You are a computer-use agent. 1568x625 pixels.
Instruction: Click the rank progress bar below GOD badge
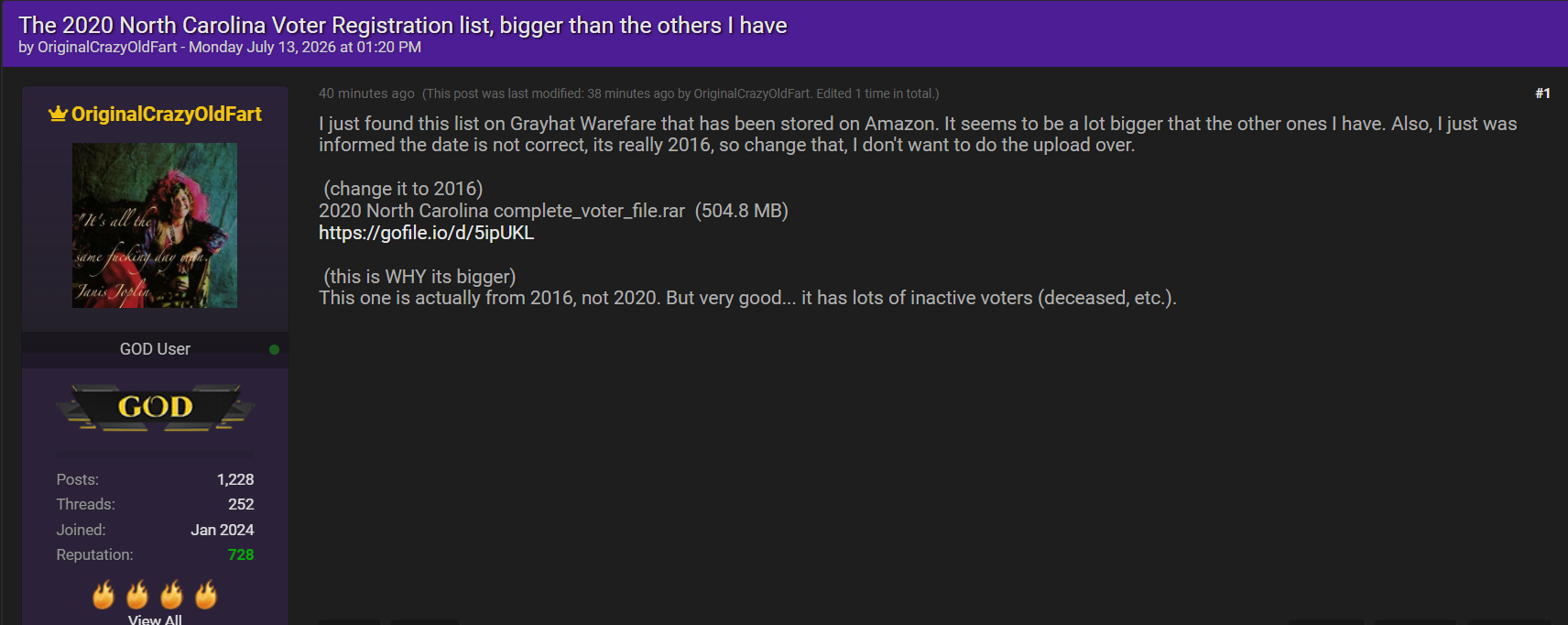coord(155,454)
